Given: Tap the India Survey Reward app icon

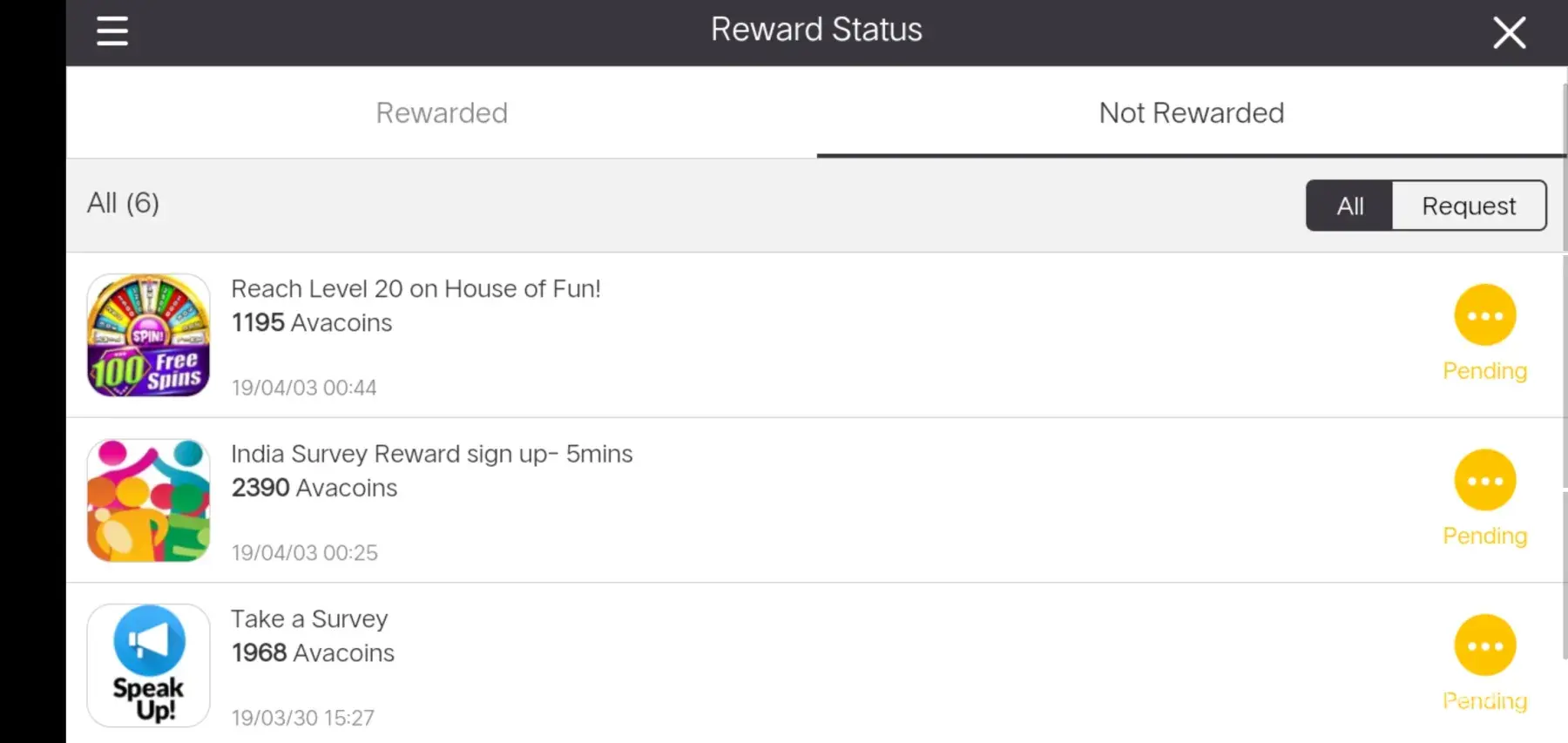Looking at the screenshot, I should click(149, 501).
